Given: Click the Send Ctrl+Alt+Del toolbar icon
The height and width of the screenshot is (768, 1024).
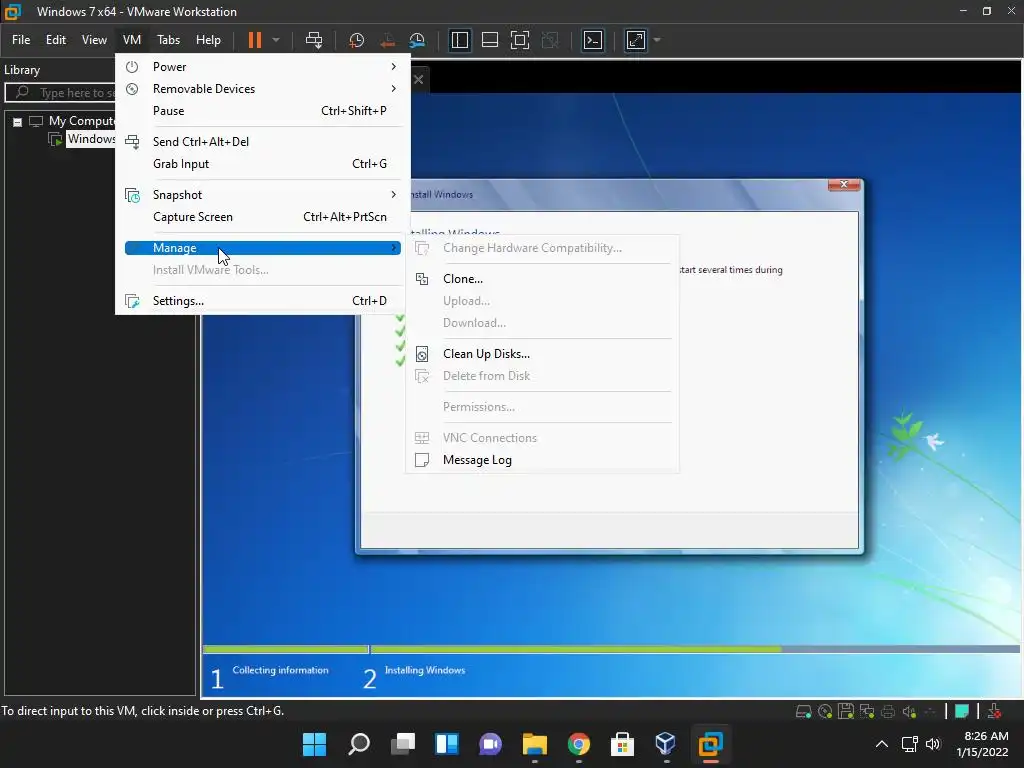Looking at the screenshot, I should 314,40.
